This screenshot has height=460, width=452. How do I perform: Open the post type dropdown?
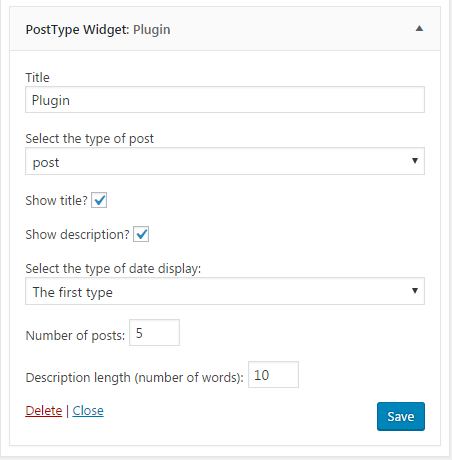225,161
